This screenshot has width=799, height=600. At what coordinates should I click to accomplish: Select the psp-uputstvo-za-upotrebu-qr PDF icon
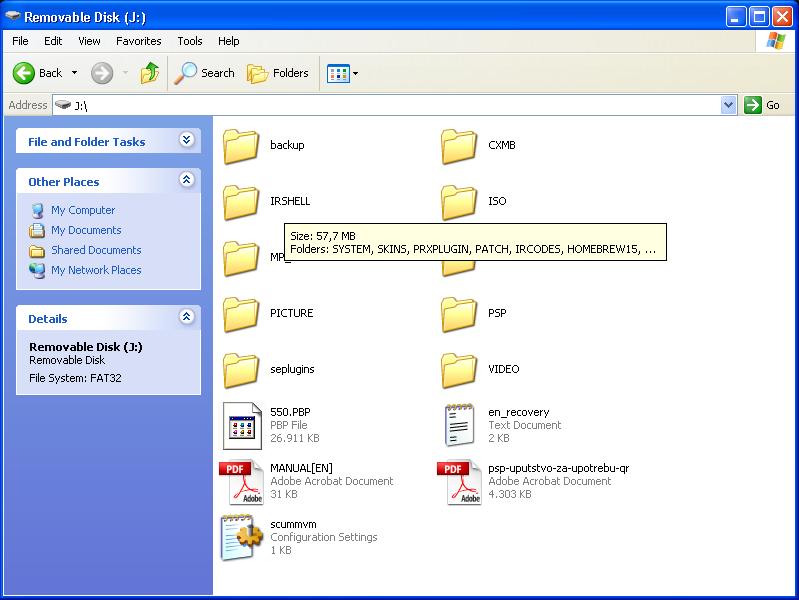(x=459, y=482)
